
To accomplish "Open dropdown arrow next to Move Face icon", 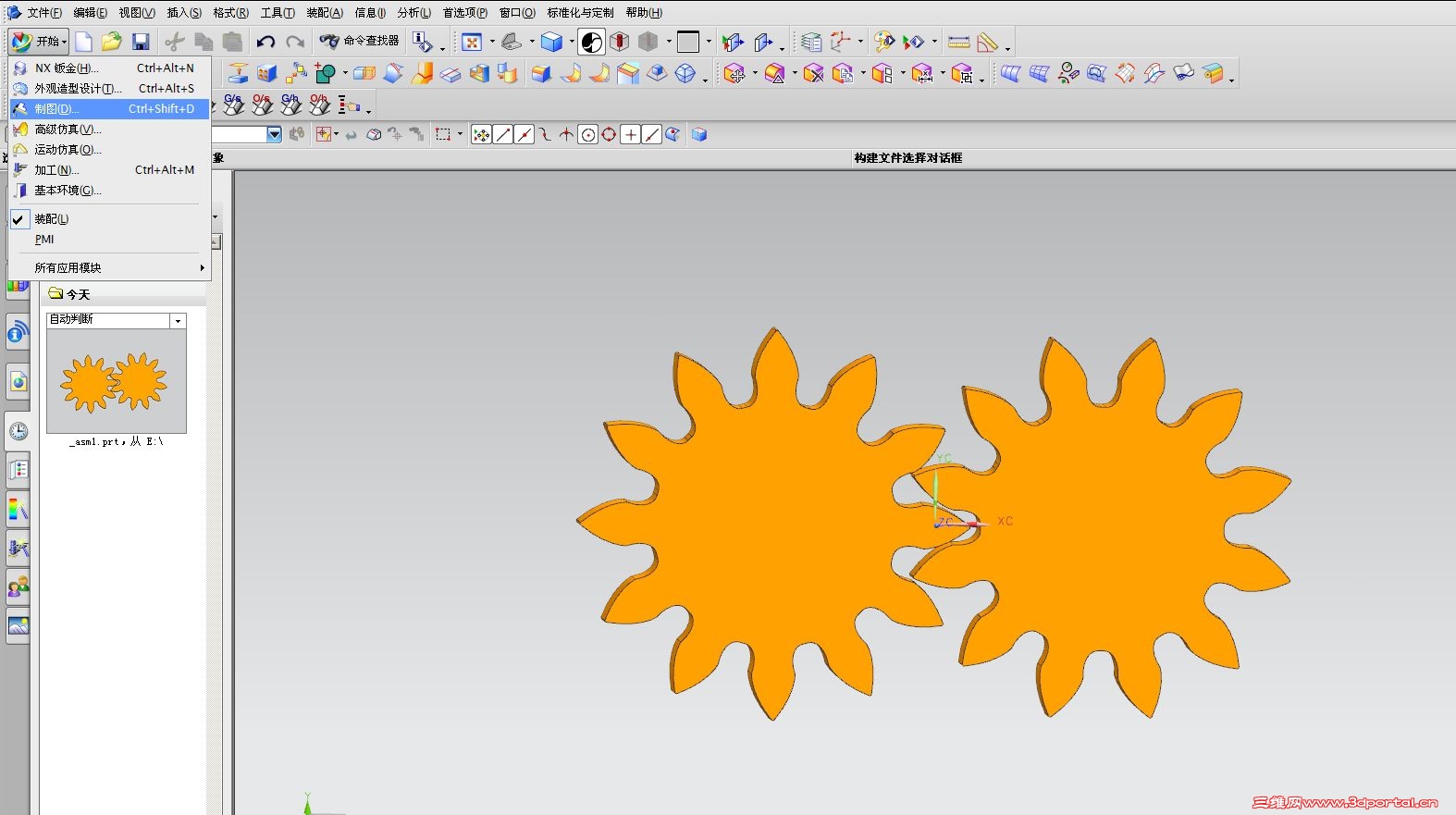I will [755, 74].
